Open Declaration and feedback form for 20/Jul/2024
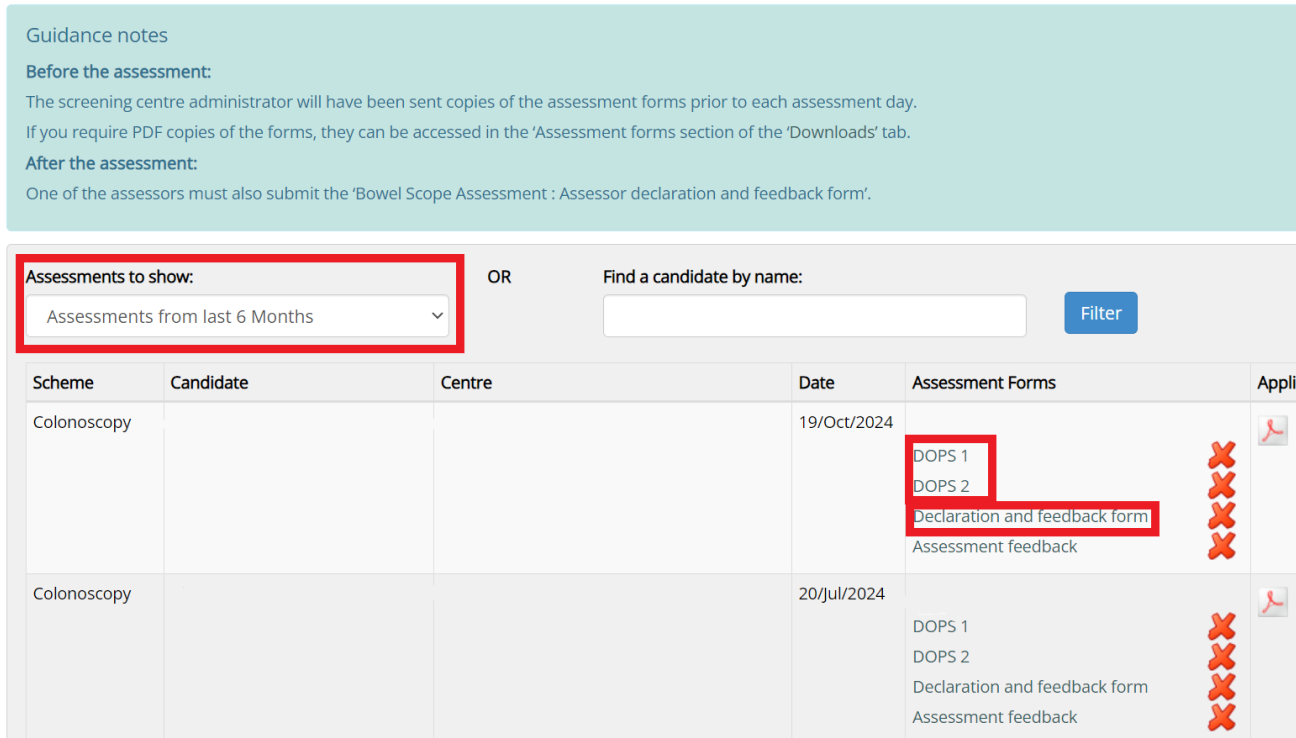 1030,687
